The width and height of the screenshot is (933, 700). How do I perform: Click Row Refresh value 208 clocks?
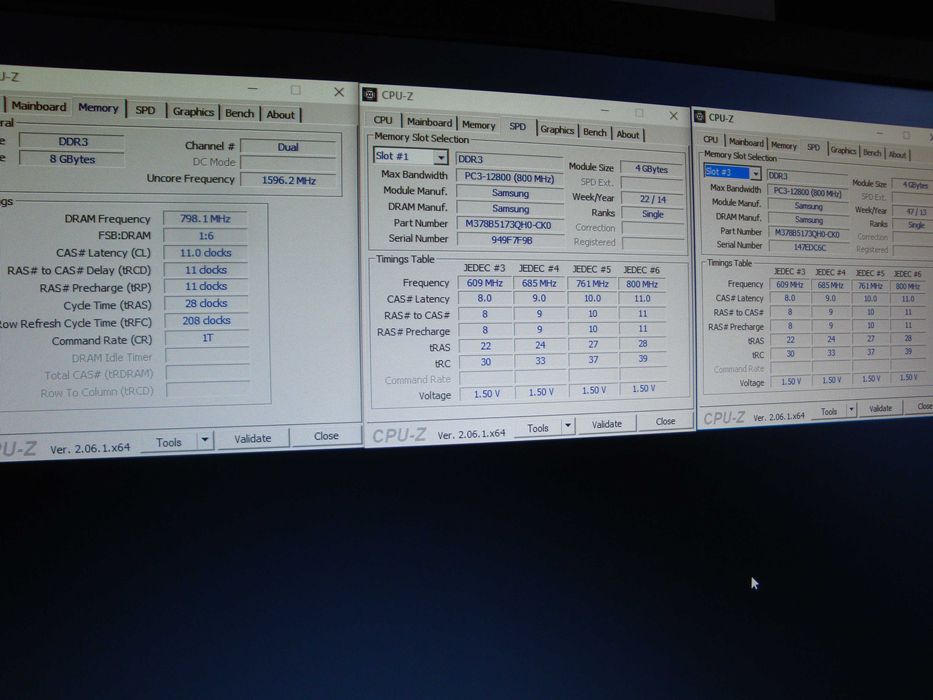(x=206, y=320)
